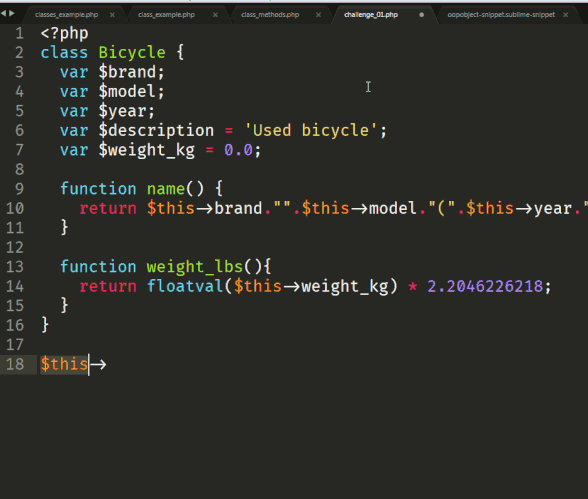
Task: Click '$this' on line 18
Action: point(64,364)
